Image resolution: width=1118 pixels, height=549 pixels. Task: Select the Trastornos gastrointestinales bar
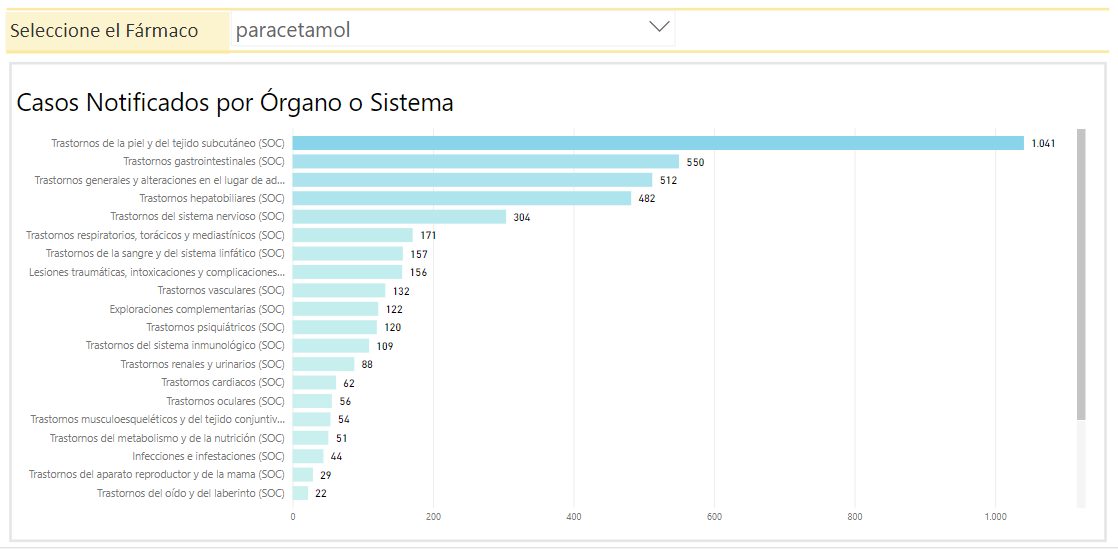[x=485, y=161]
